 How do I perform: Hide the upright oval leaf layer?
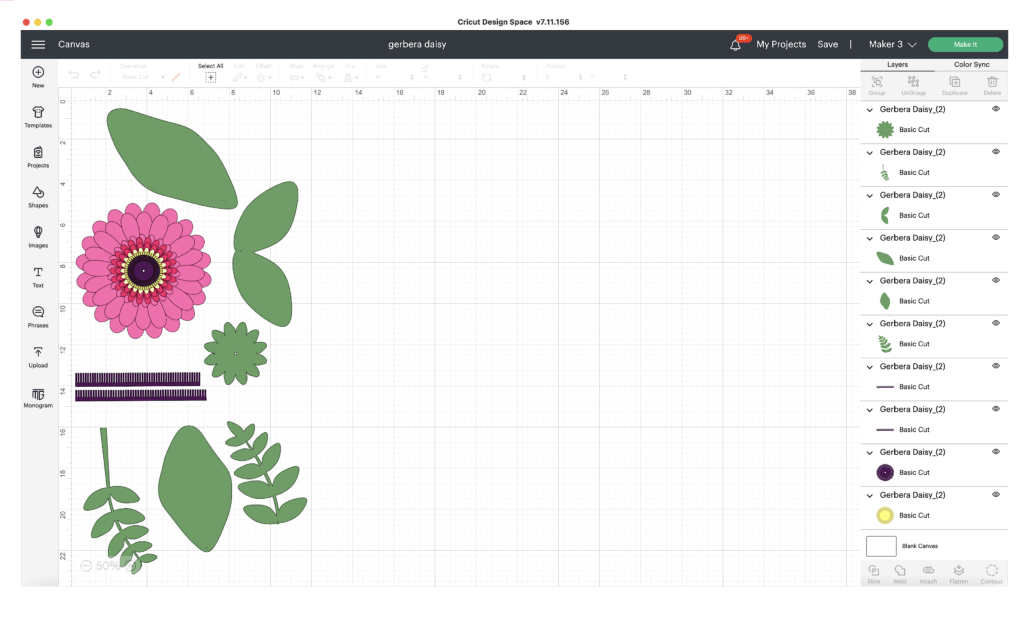[996, 280]
